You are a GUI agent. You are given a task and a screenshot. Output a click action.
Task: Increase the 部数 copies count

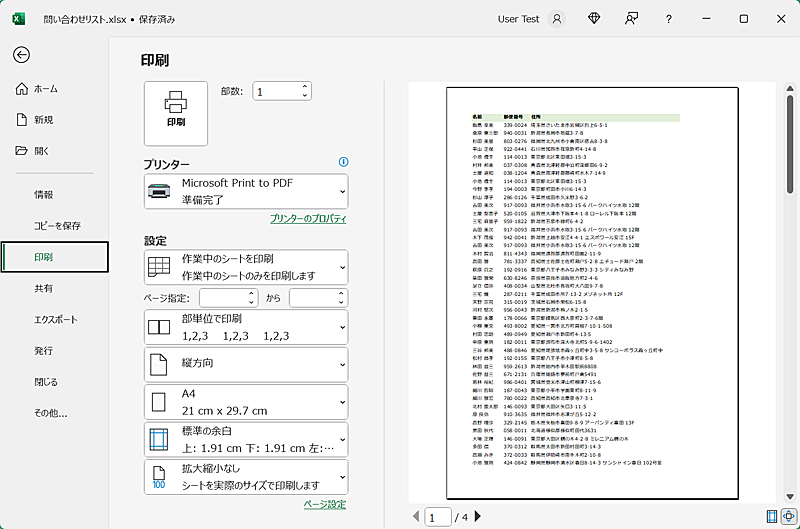pos(304,87)
